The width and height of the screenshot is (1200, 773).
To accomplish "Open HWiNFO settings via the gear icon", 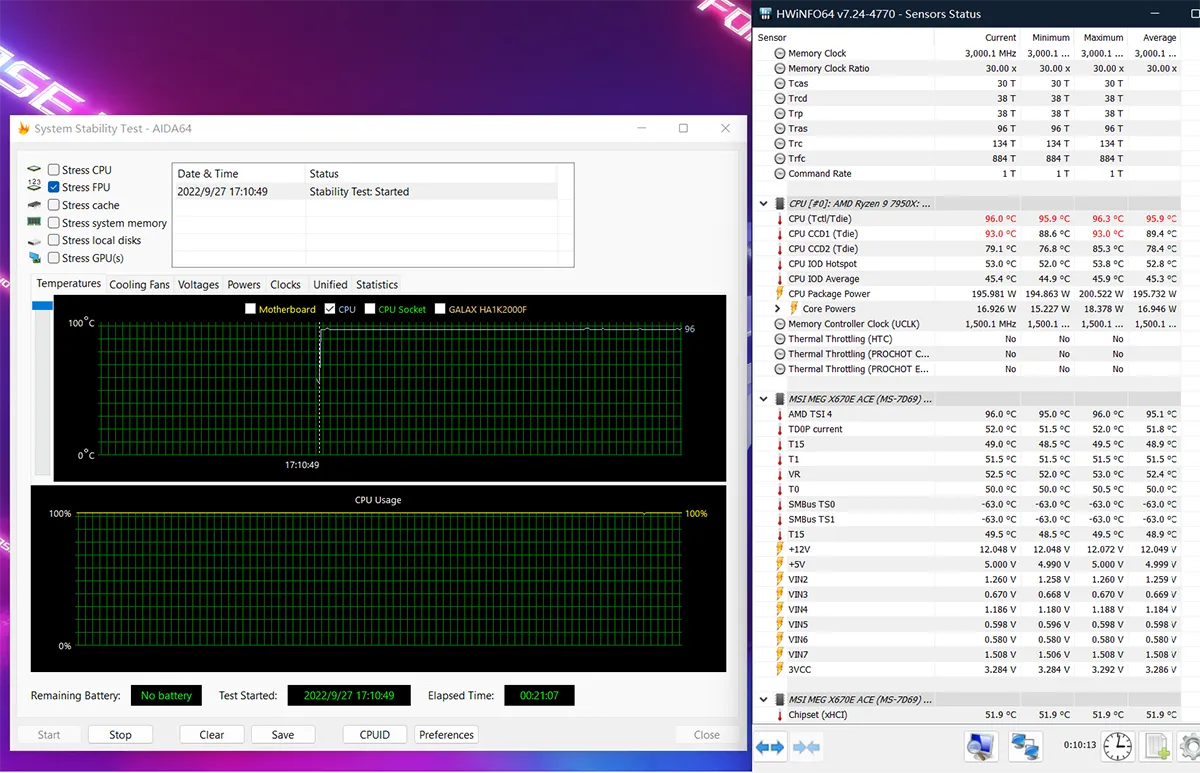I will tap(1190, 745).
